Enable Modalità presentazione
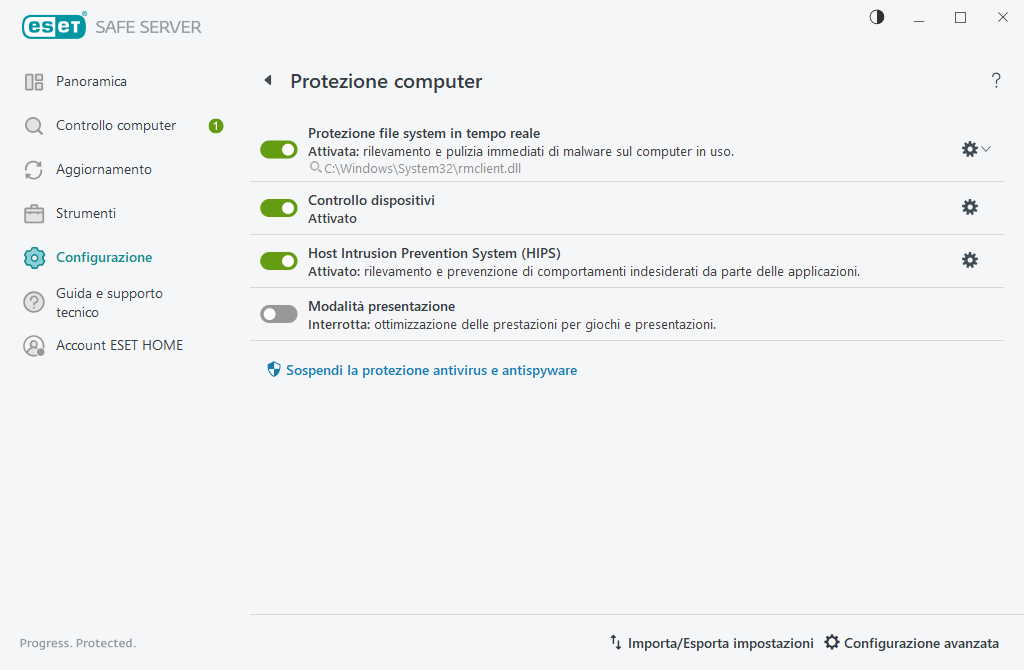This screenshot has width=1024, height=670. click(278, 313)
